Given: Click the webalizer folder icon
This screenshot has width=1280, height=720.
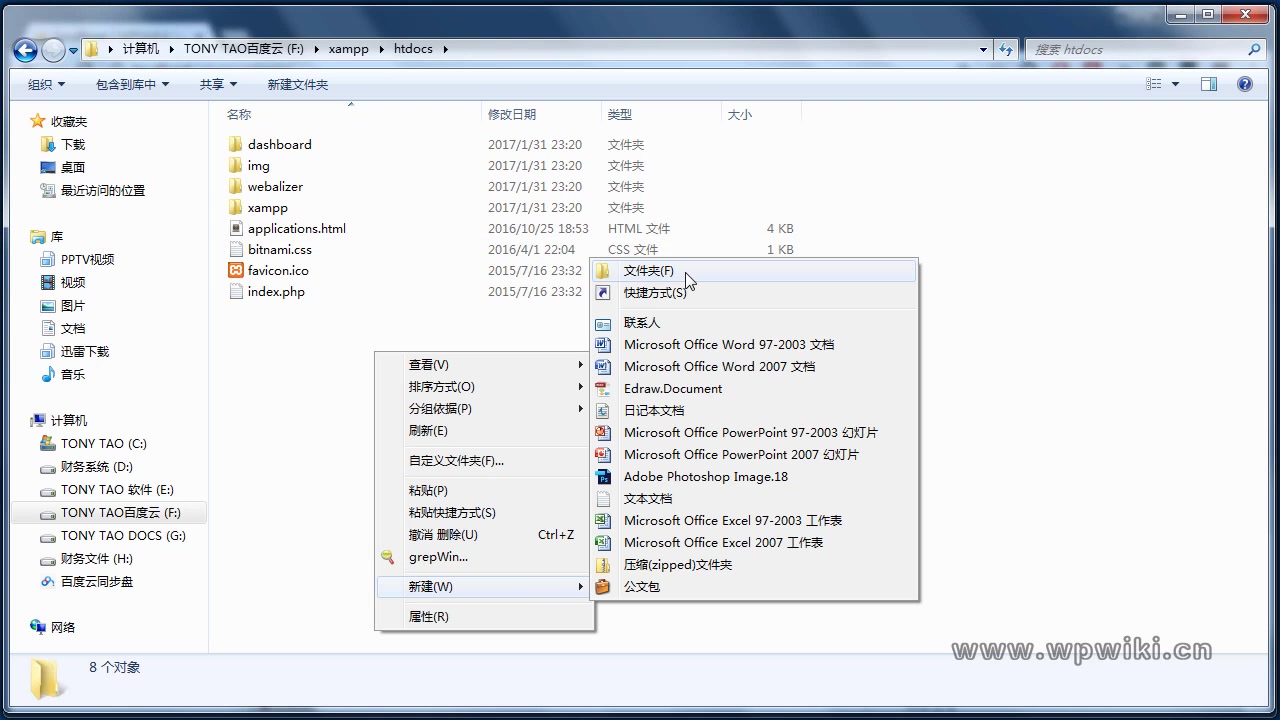Looking at the screenshot, I should [x=235, y=186].
